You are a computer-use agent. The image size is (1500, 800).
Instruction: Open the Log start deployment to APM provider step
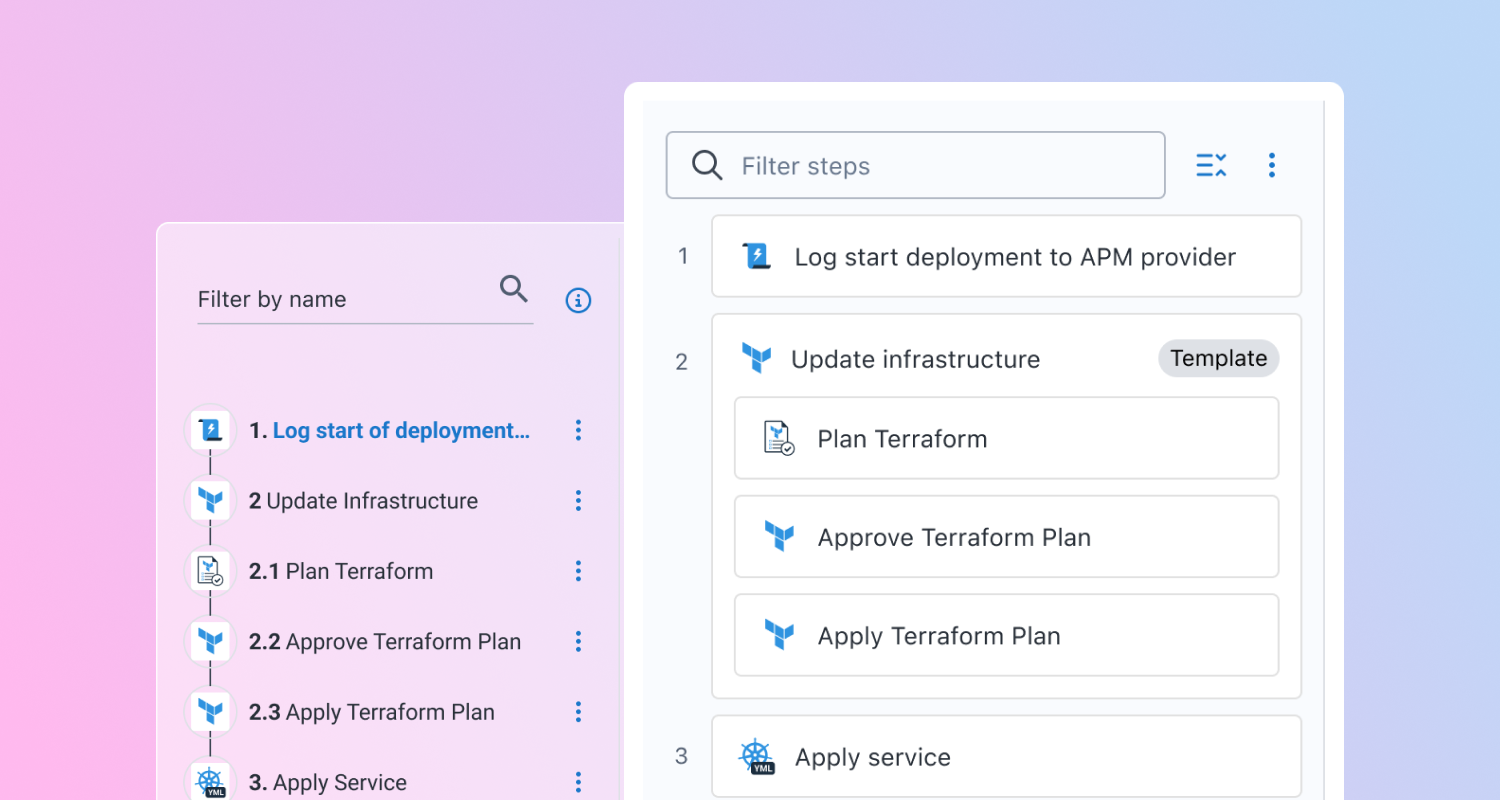[x=1006, y=256]
